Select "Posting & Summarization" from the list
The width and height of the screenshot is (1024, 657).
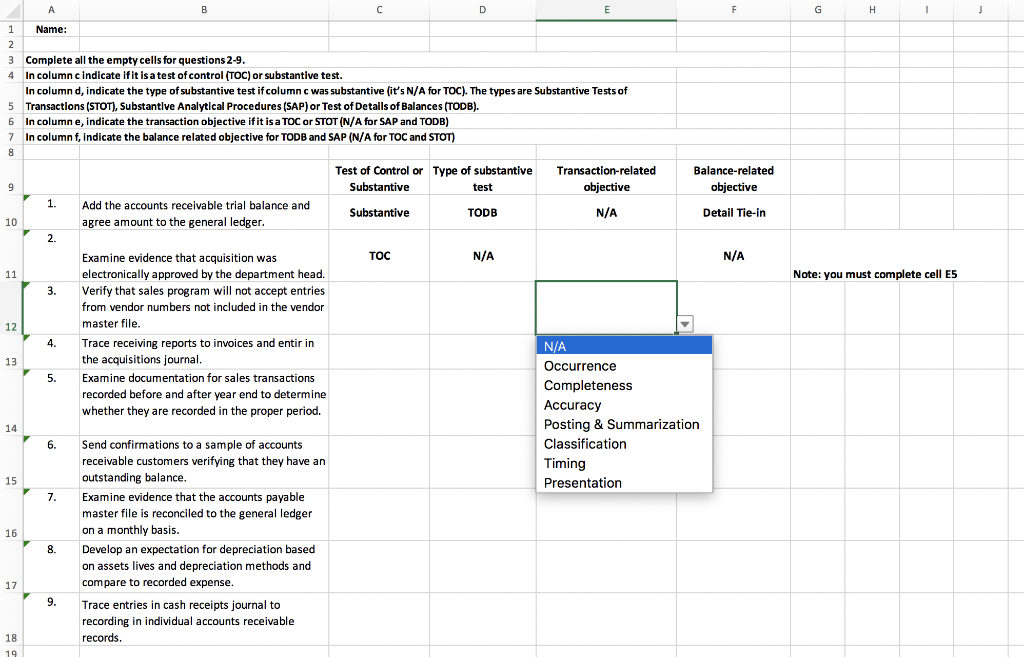click(x=620, y=424)
